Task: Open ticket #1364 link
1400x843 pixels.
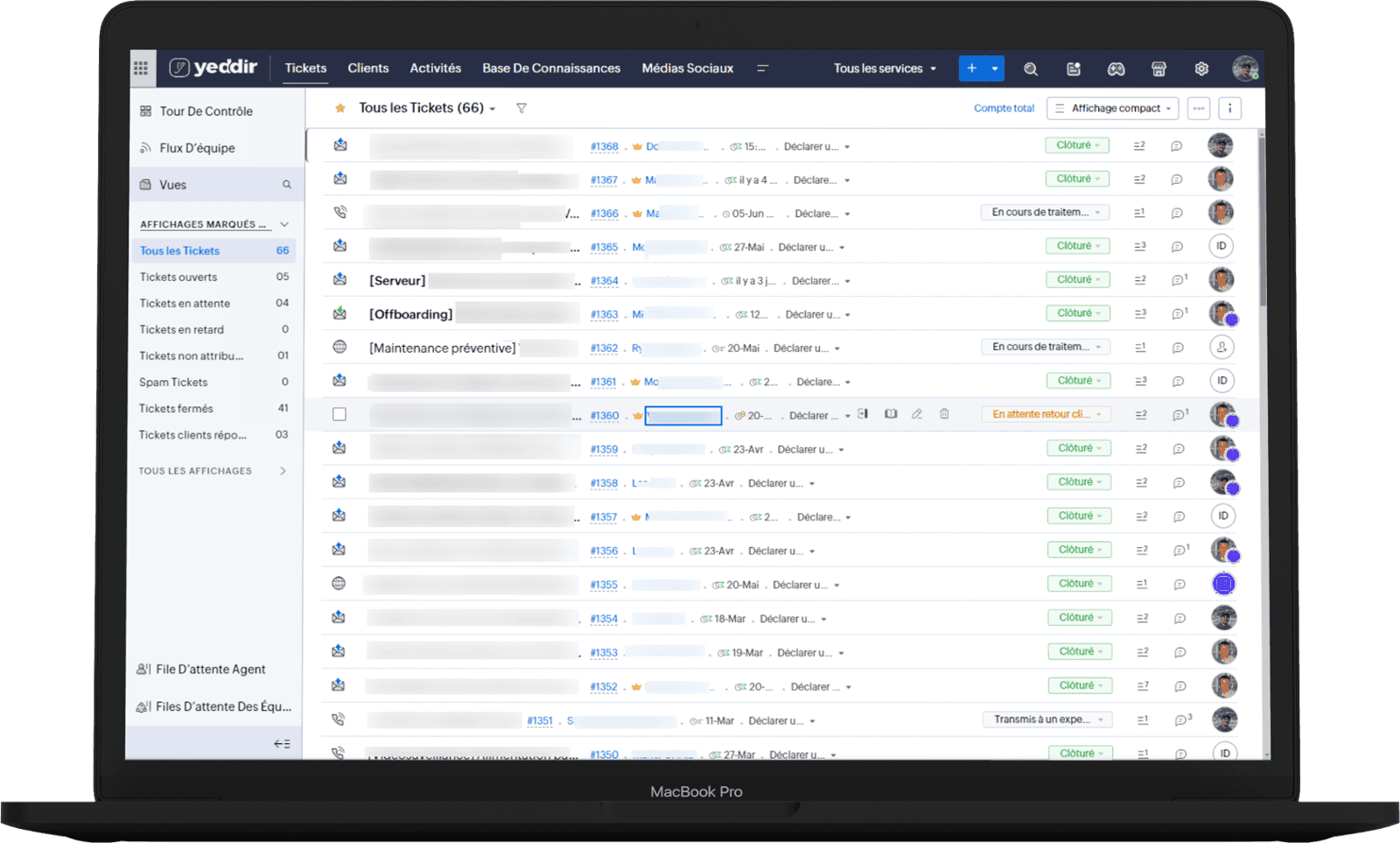Action: pyautogui.click(x=604, y=281)
